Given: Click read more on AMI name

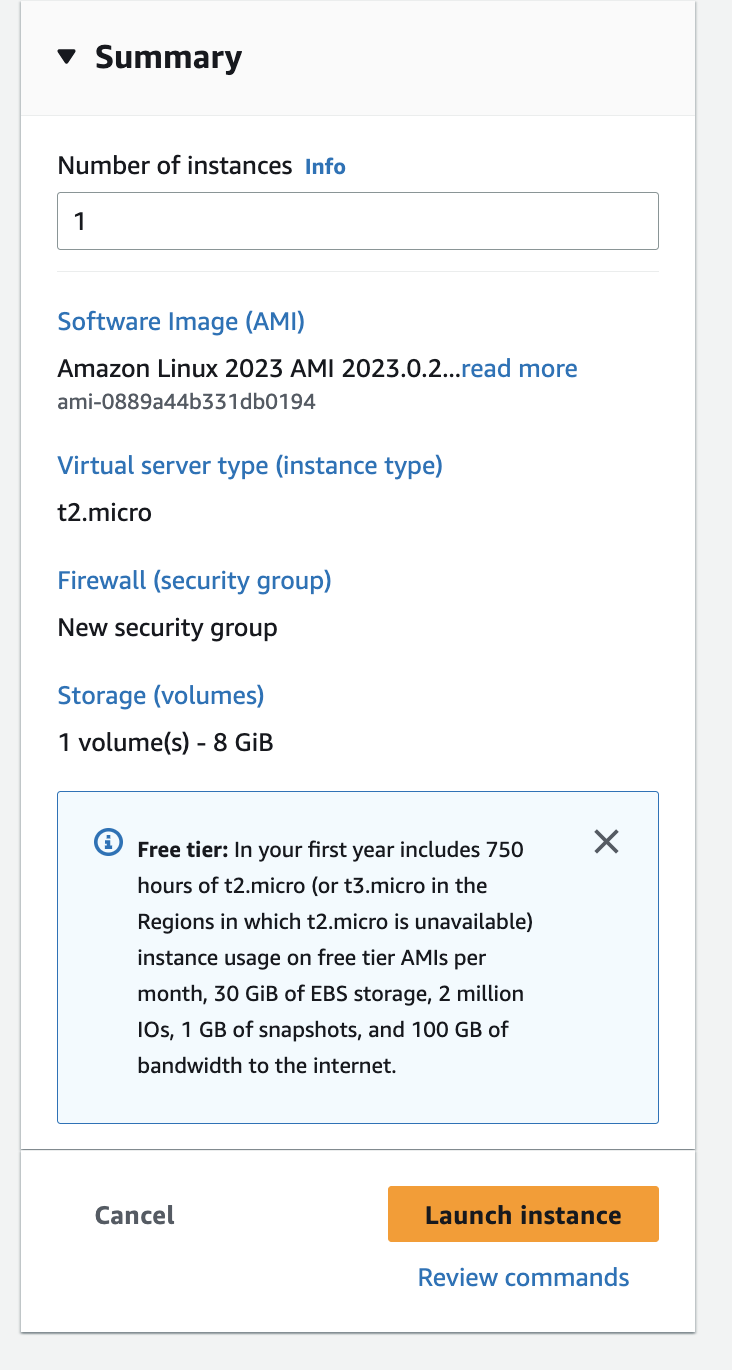Looking at the screenshot, I should (x=519, y=368).
